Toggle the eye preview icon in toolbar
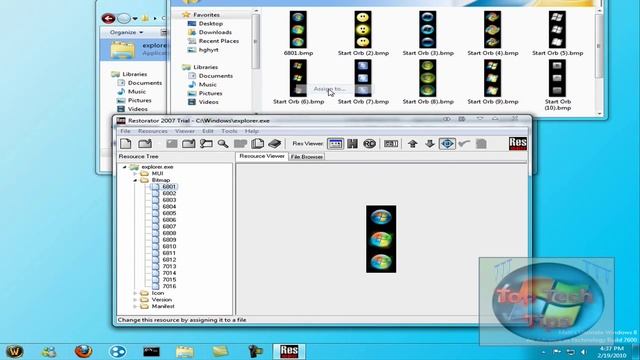Viewport: 640px width, 360px height. pos(447,144)
